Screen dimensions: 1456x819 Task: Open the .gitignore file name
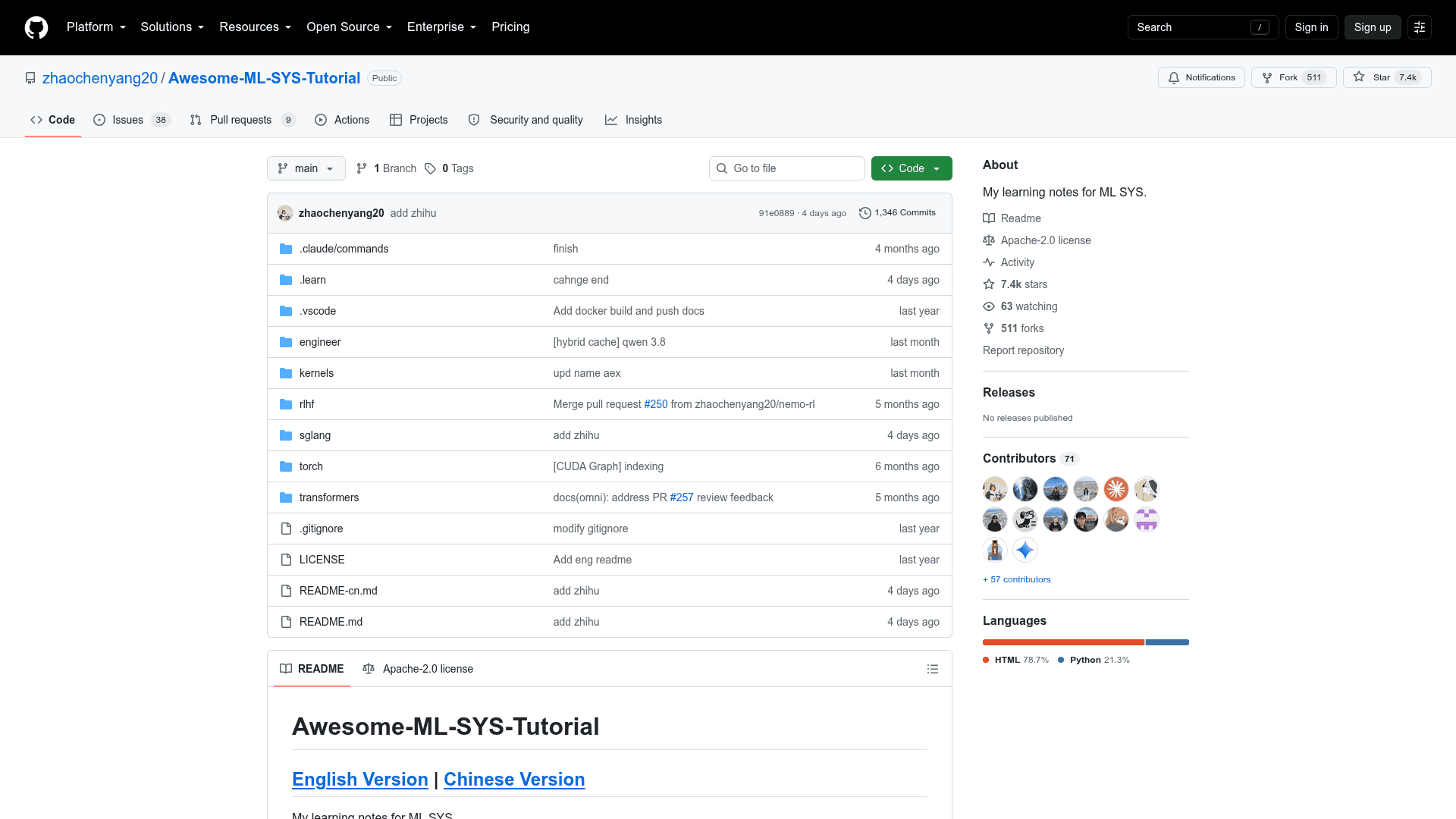[321, 529]
